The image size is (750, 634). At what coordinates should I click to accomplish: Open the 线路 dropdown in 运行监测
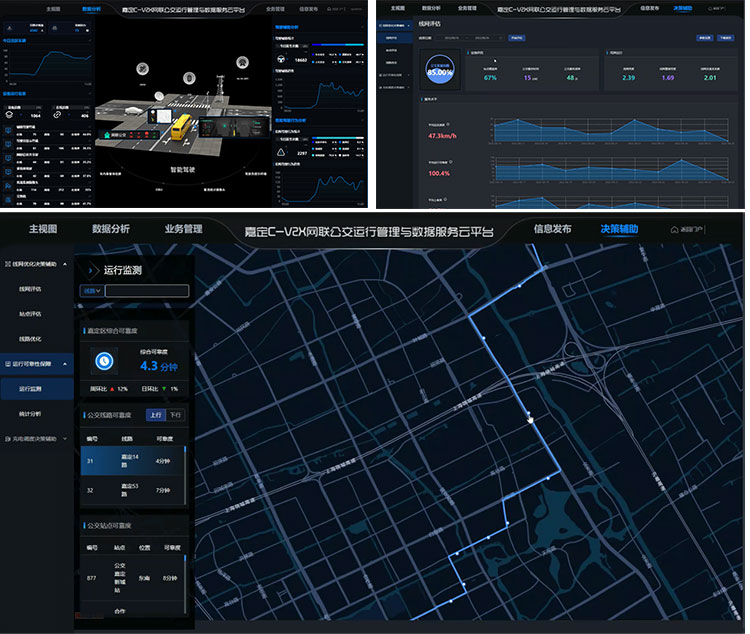pos(92,291)
